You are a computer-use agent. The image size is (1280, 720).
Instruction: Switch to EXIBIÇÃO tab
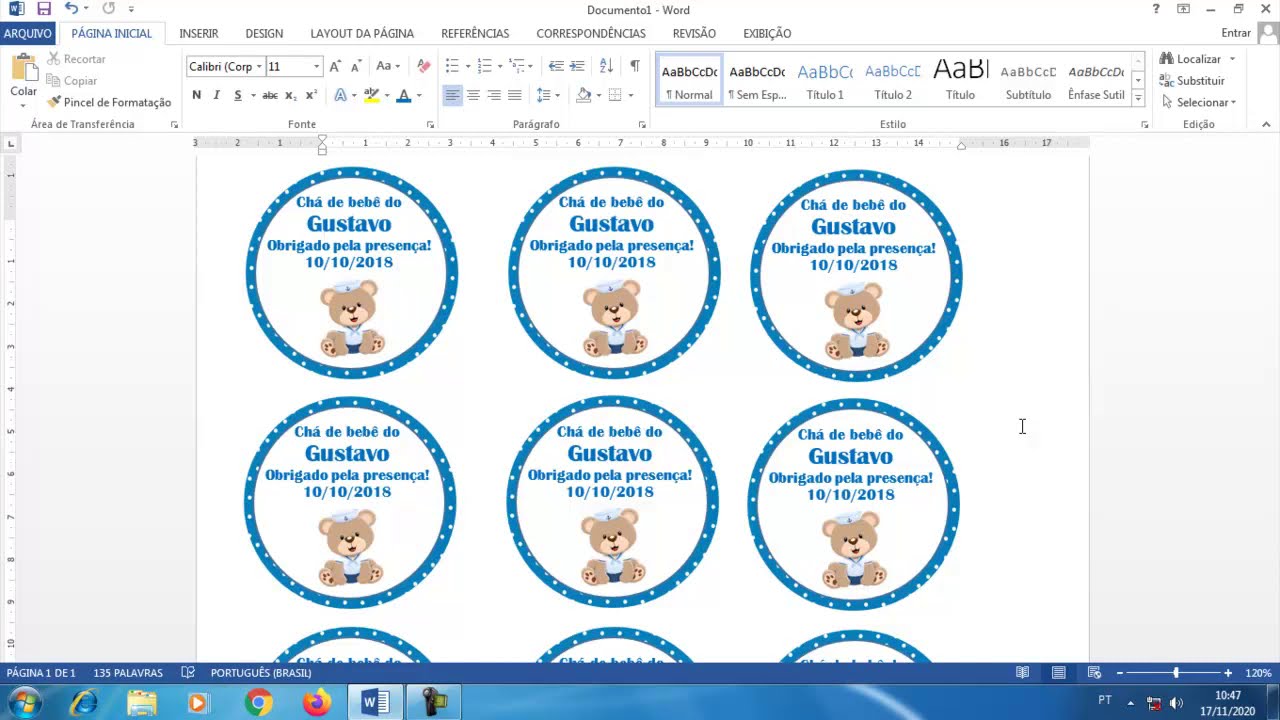click(767, 33)
